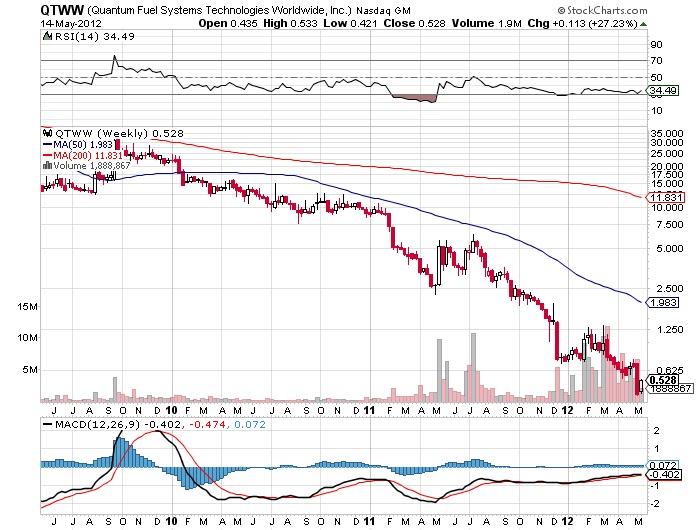The image size is (700, 530).
Task: Click the 5.000 price axis label
Action: [670, 248]
